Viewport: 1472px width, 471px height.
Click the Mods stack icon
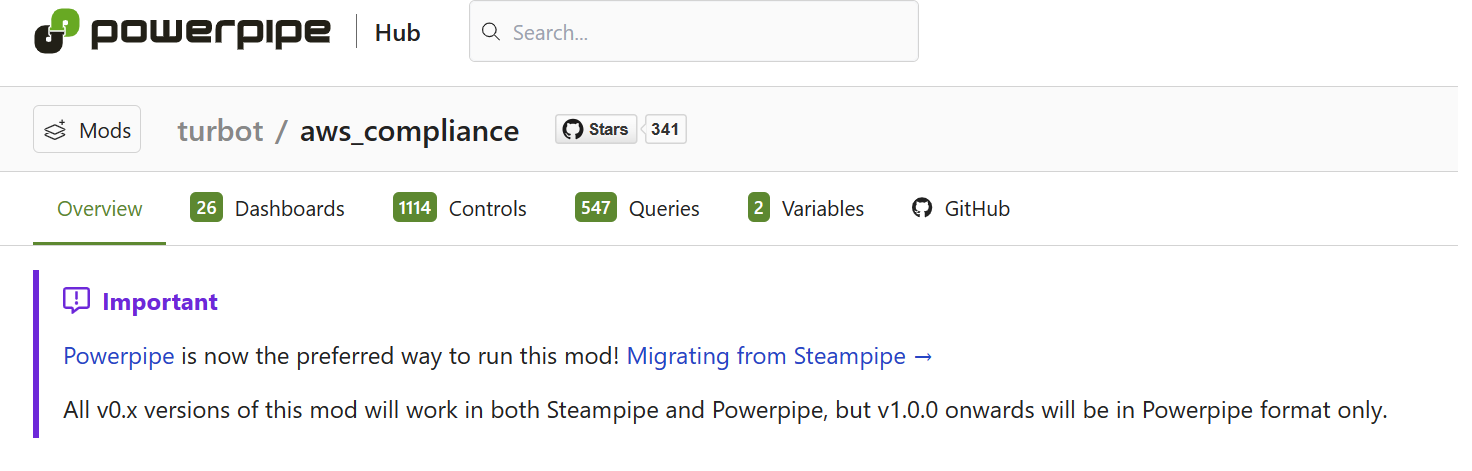pos(56,130)
